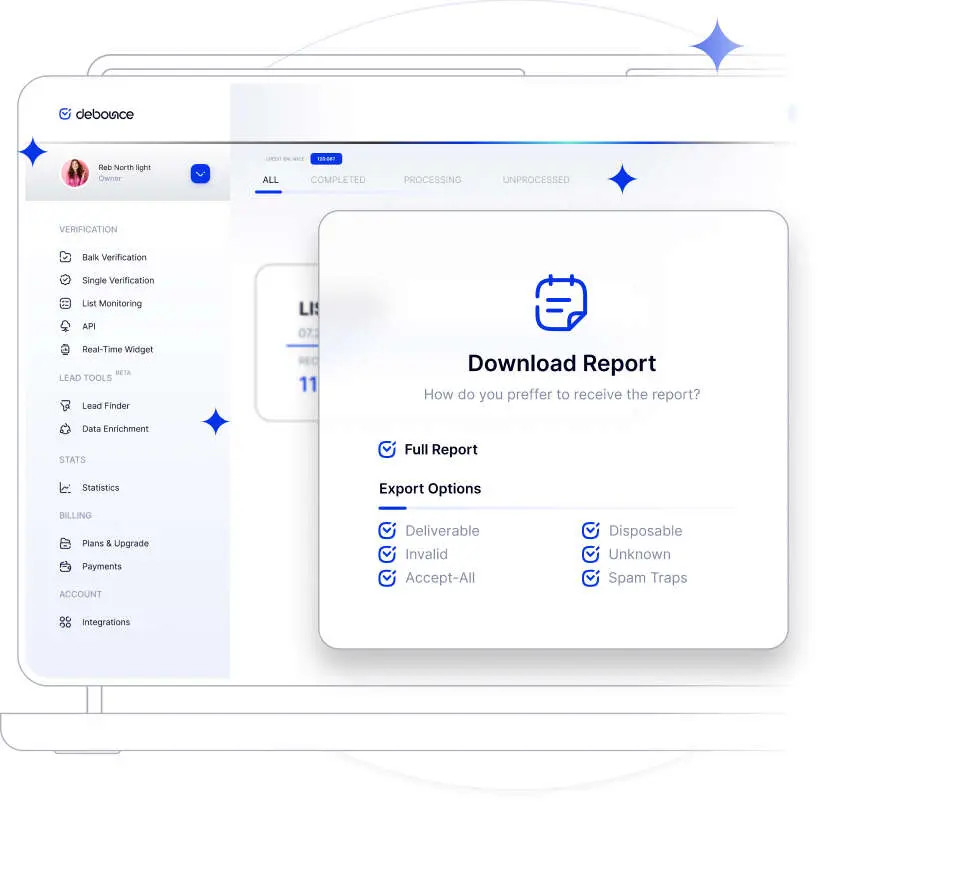Switch to the COMPLETED tab
Screen dimensions: 960x887
point(338,179)
